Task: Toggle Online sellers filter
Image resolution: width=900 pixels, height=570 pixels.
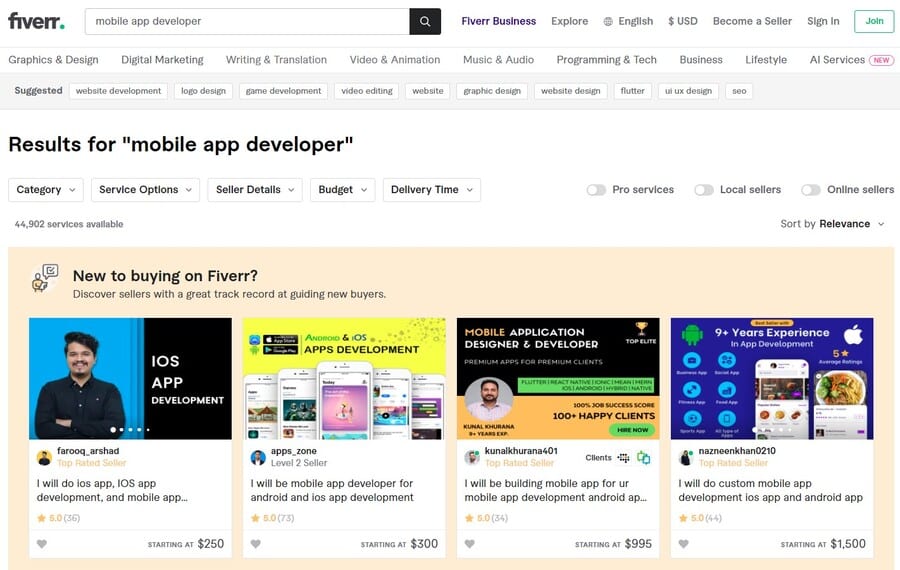Action: tap(810, 189)
